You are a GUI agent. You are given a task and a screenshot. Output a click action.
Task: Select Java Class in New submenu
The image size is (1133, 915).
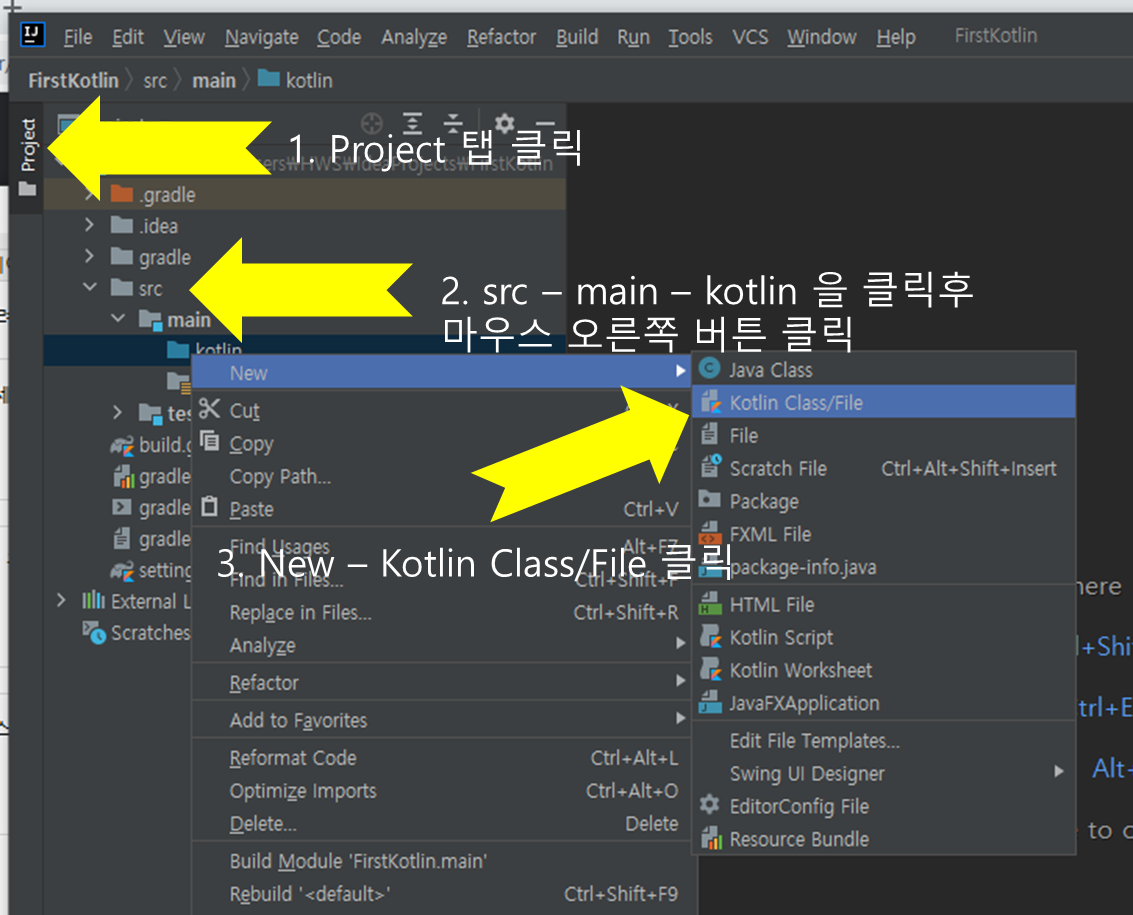[884, 369]
